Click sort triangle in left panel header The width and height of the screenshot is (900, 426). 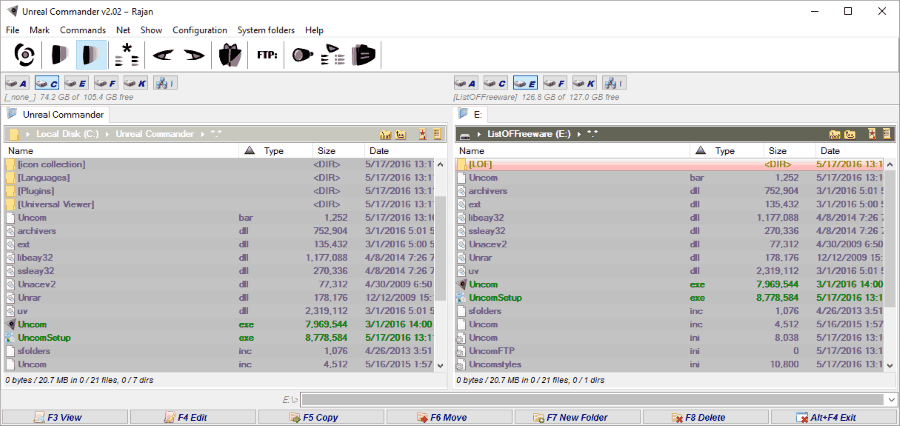pos(249,151)
